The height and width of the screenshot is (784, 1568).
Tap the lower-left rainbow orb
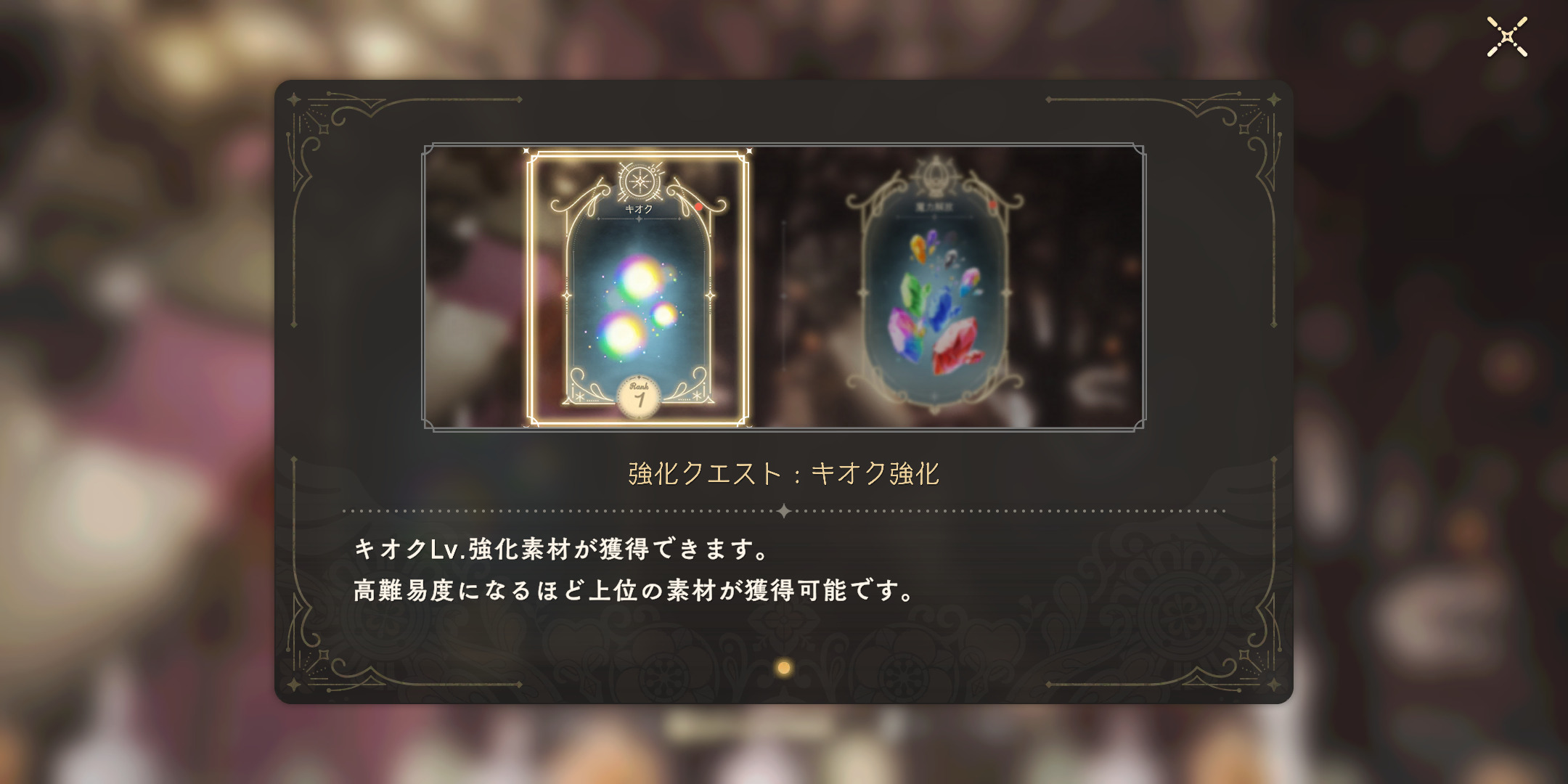click(622, 335)
